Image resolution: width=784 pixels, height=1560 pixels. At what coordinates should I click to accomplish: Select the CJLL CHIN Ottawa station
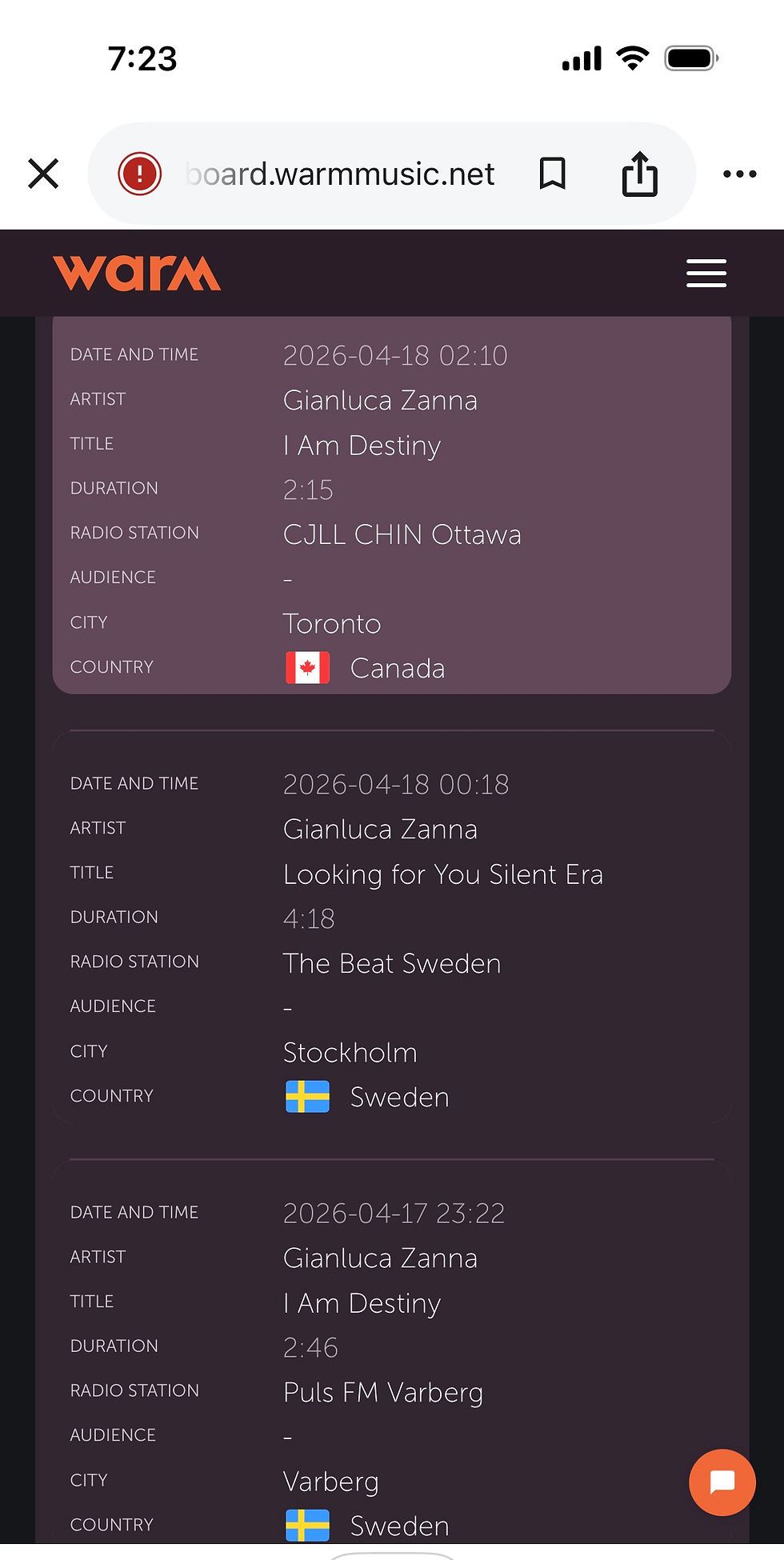coord(402,534)
